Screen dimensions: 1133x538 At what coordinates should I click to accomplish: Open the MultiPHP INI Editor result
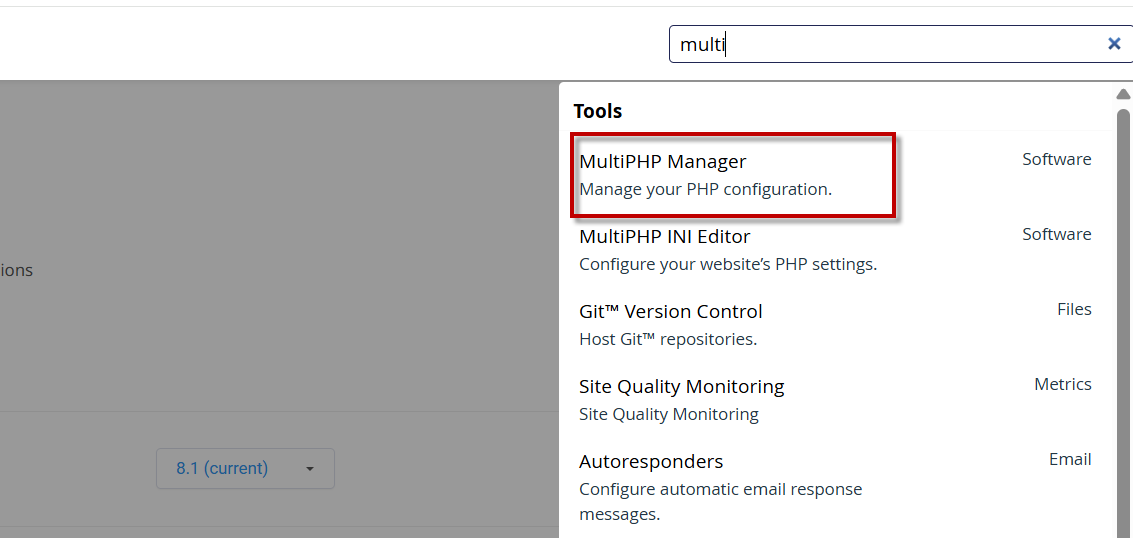coord(664,236)
